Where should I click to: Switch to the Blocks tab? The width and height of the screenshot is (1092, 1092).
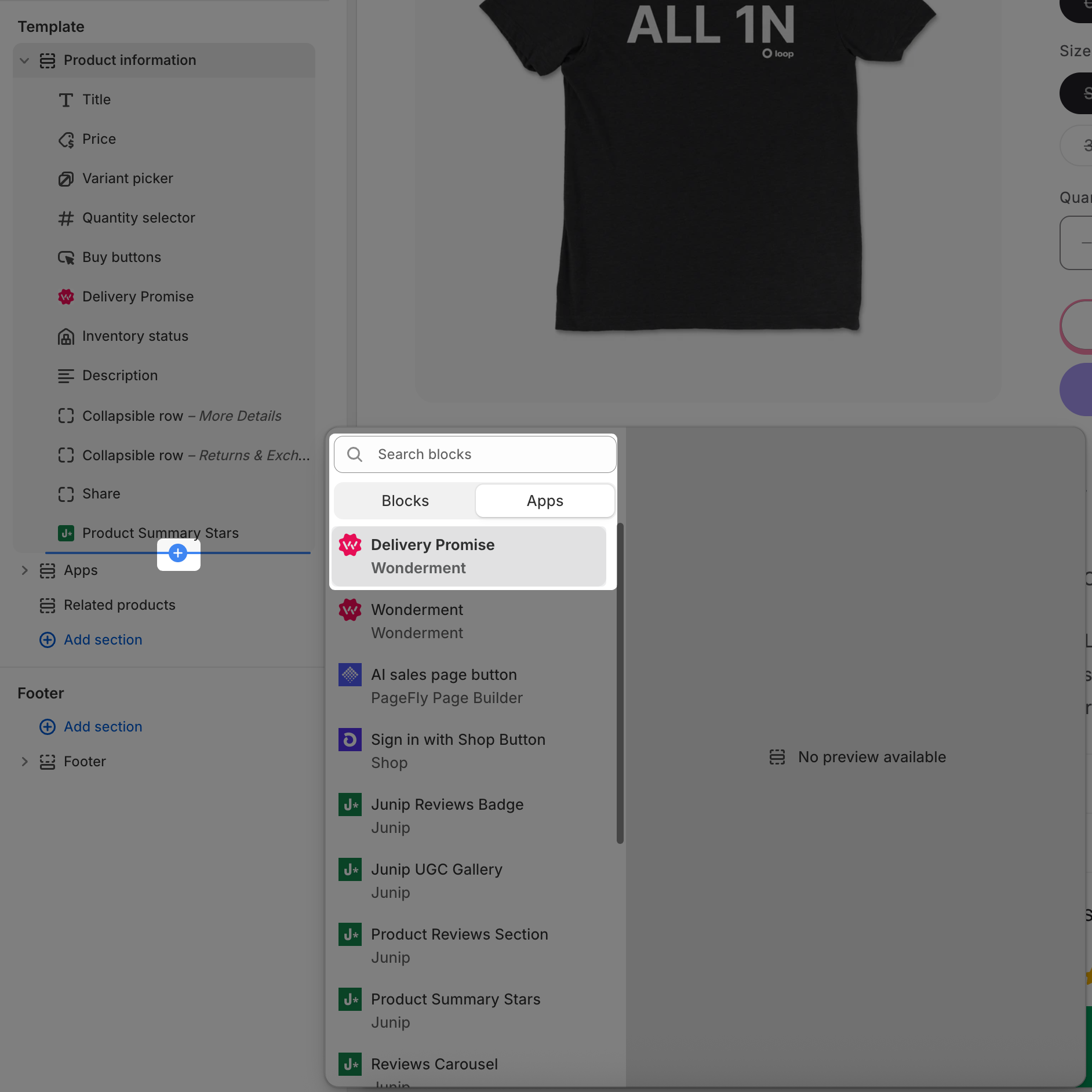pos(405,501)
